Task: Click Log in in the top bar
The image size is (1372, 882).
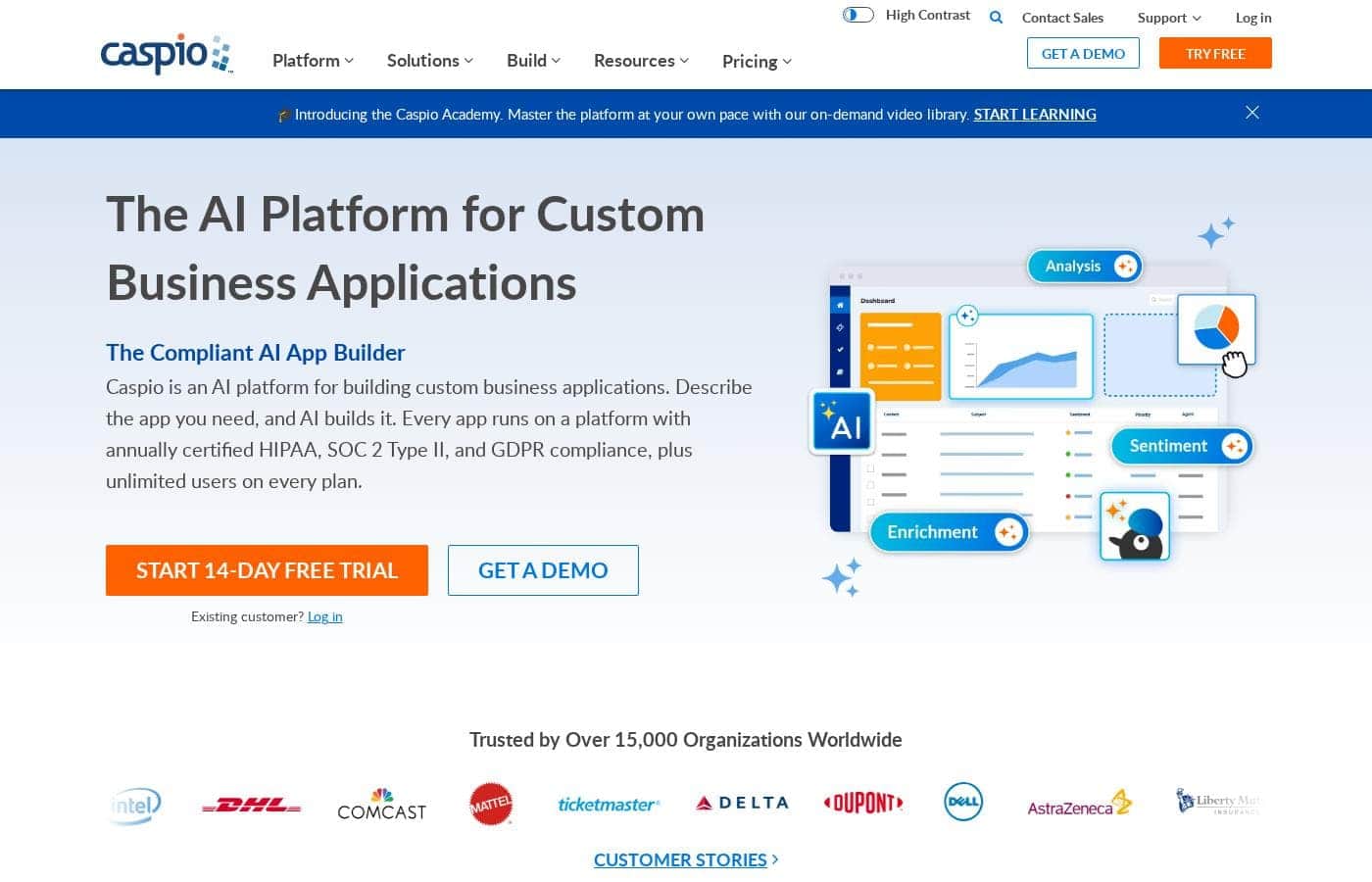Action: point(1253,18)
